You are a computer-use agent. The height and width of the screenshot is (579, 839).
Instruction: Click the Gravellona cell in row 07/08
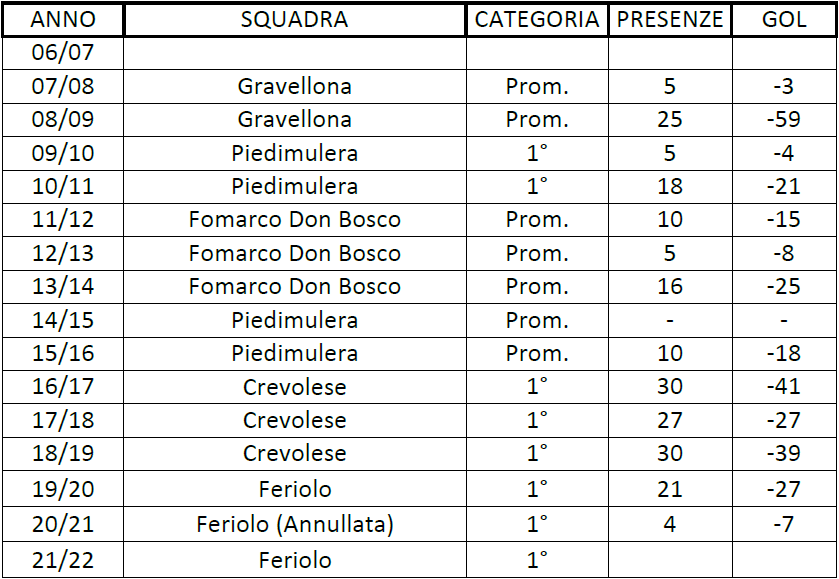[294, 86]
